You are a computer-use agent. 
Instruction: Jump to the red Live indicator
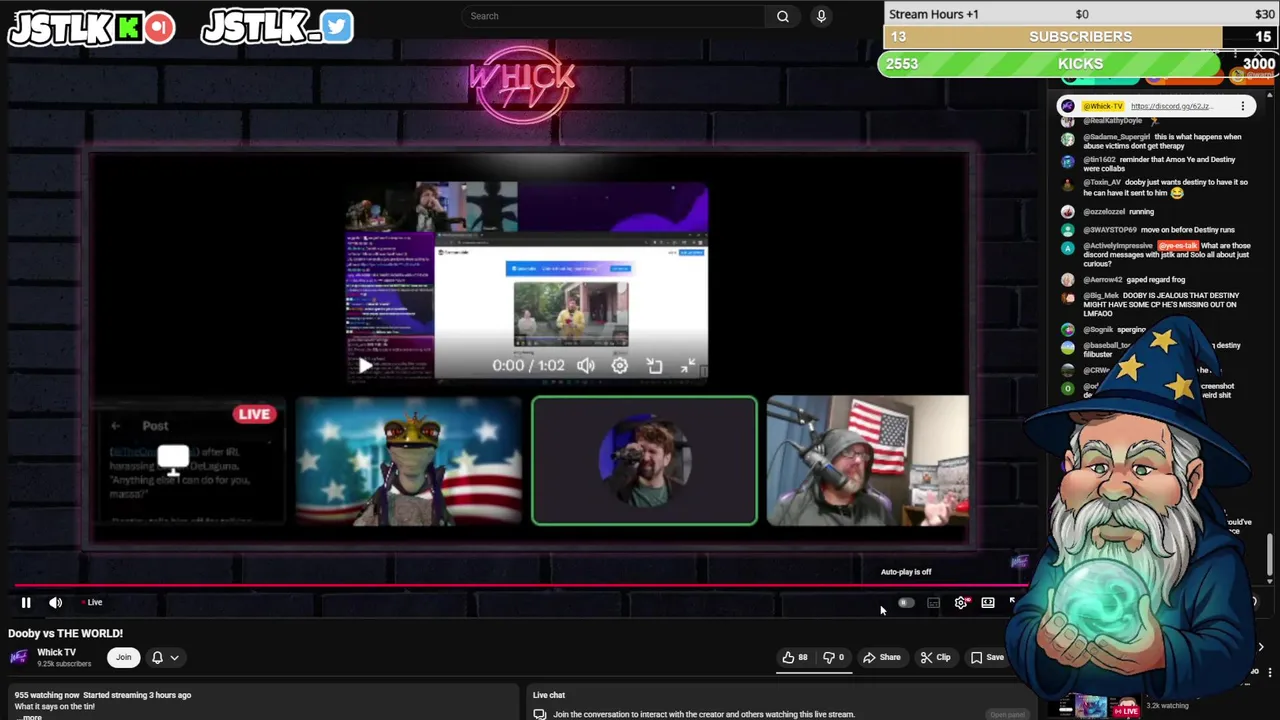point(92,602)
